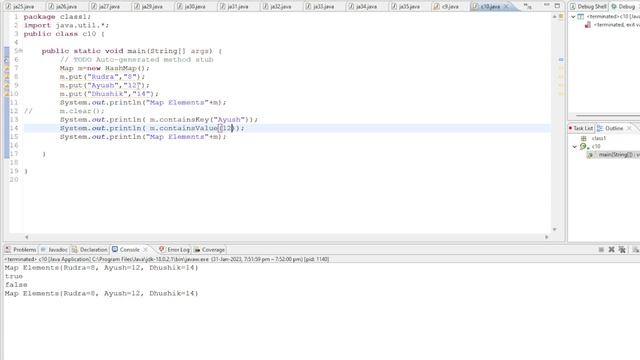640x360 pixels.
Task: Close the c10.java editor tab
Action: coord(506,7)
